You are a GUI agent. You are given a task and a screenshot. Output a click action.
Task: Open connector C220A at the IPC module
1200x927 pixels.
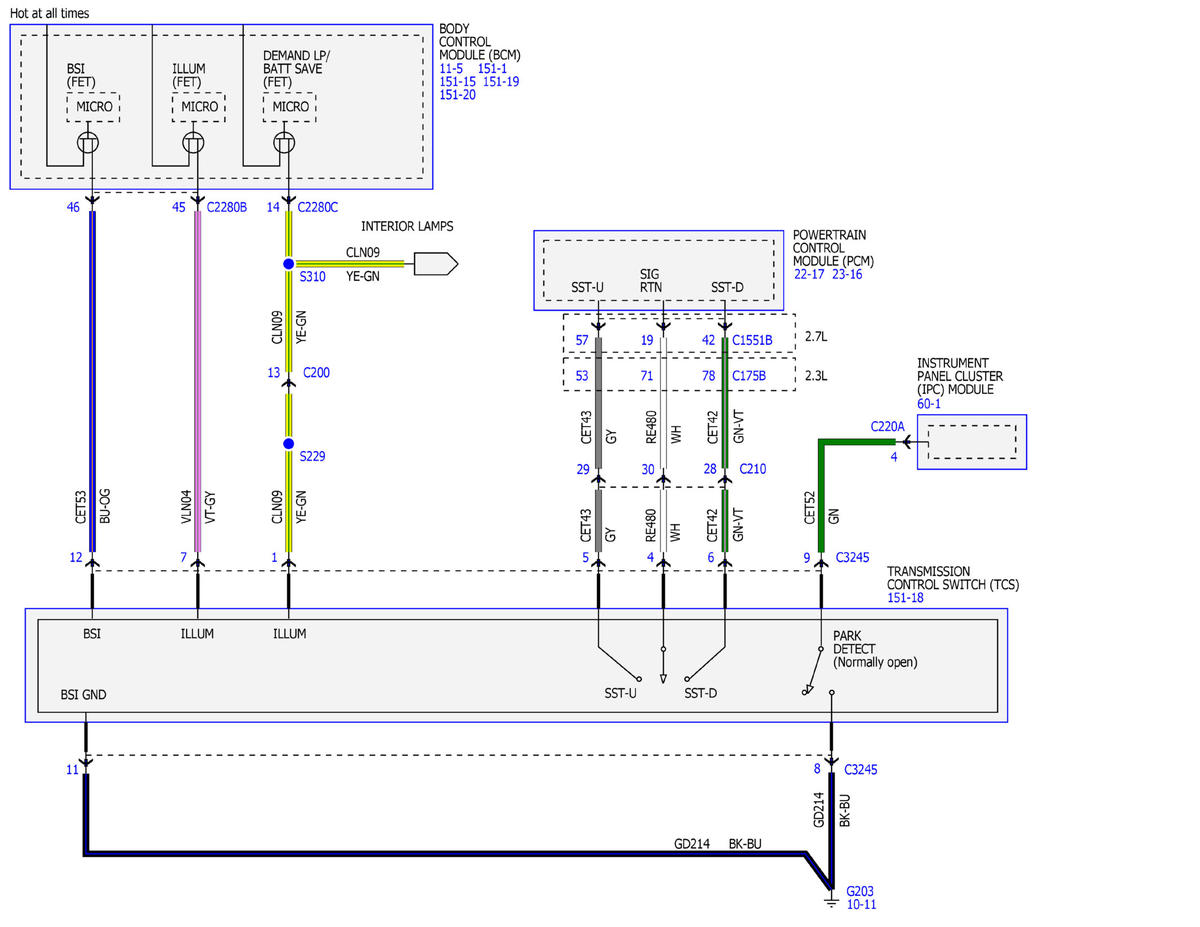point(887,426)
